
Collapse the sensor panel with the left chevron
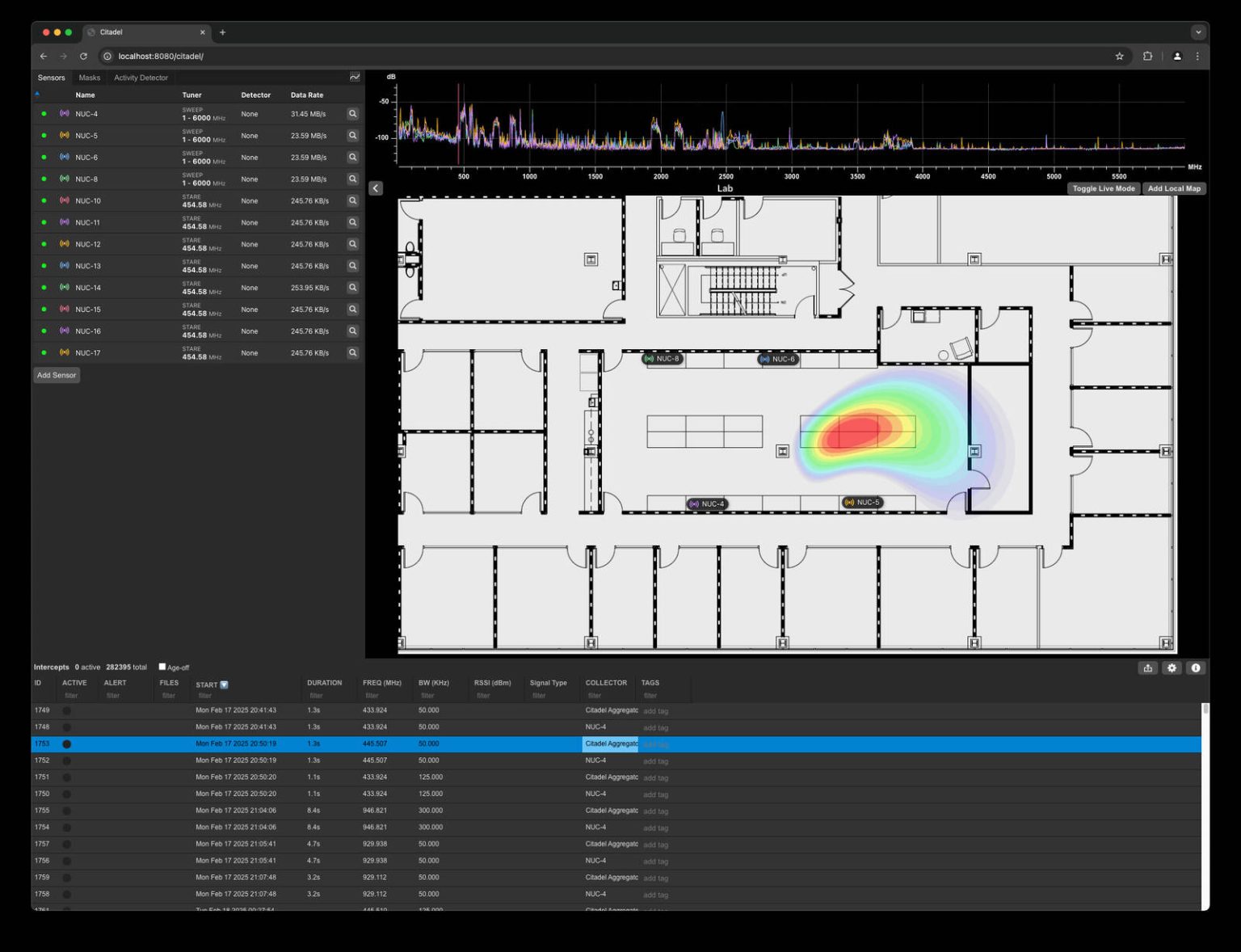[x=376, y=188]
